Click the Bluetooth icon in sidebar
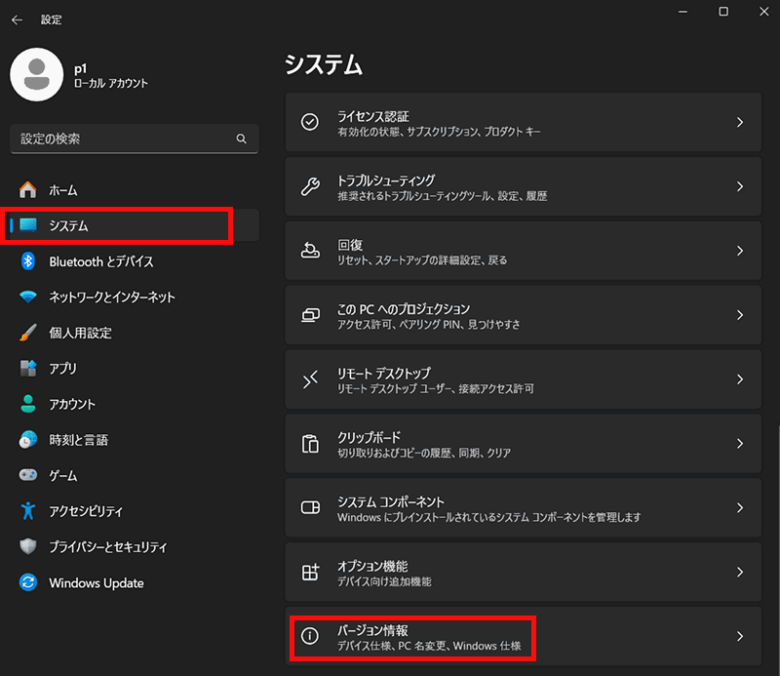Viewport: 780px width, 676px height. tap(28, 261)
